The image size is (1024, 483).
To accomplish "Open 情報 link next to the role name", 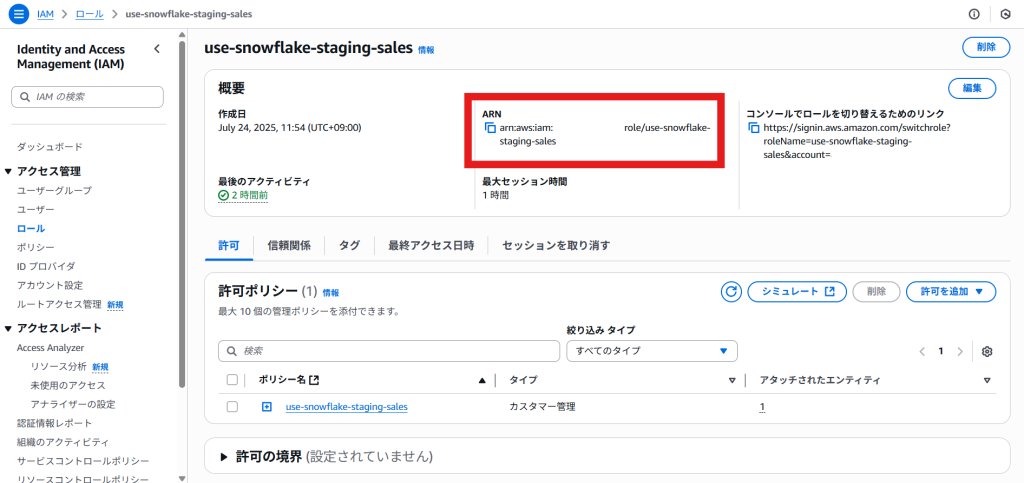I will point(426,50).
